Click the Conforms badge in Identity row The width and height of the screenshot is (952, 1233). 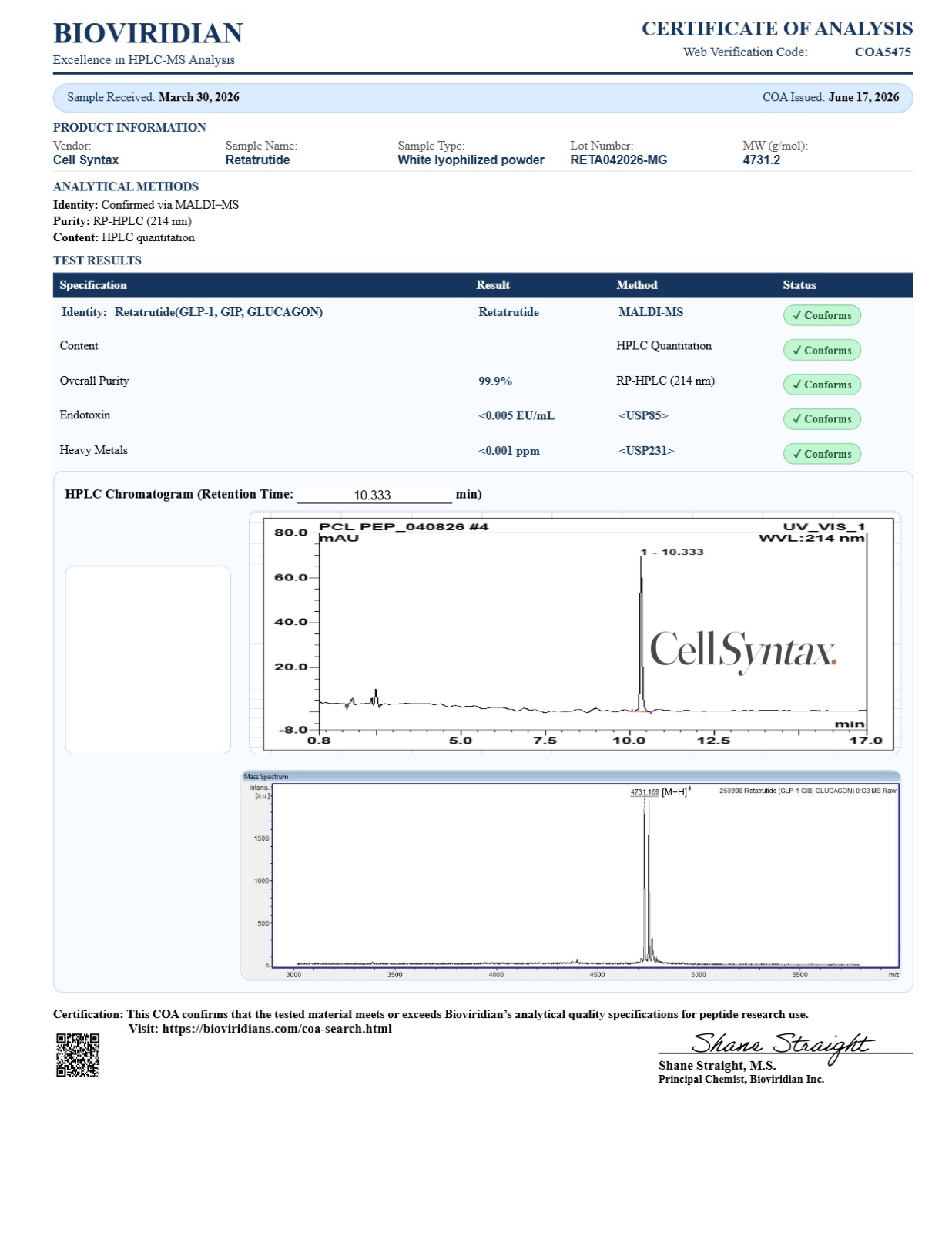pyautogui.click(x=822, y=315)
